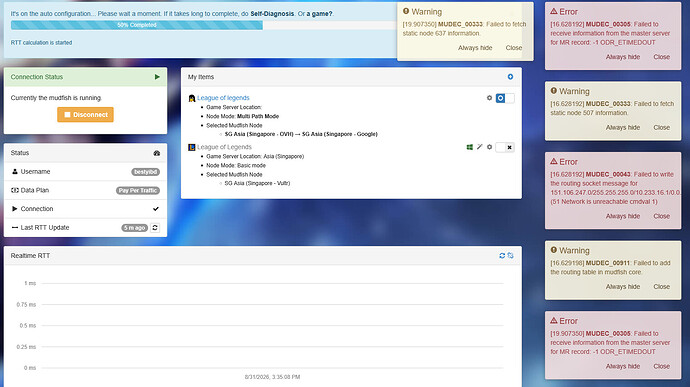Image resolution: width=690 pixels, height=387 pixels.
Task: Click the money icon next to Data Plan
Action: [15, 190]
